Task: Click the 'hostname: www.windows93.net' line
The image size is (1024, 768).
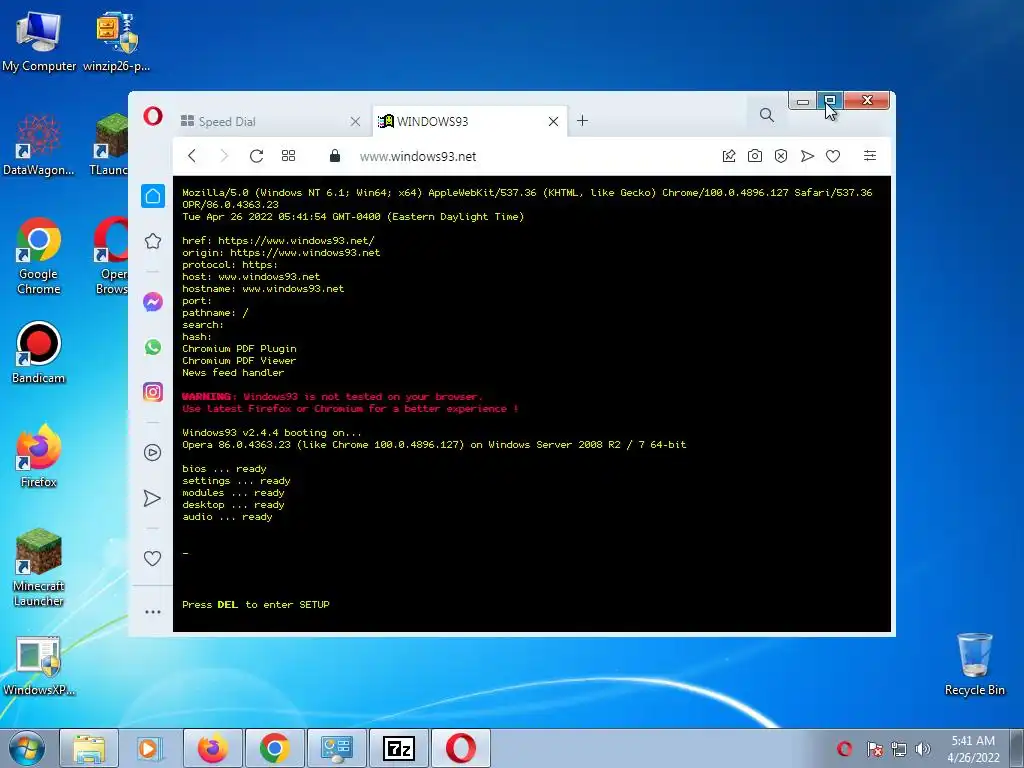Action: (x=263, y=289)
